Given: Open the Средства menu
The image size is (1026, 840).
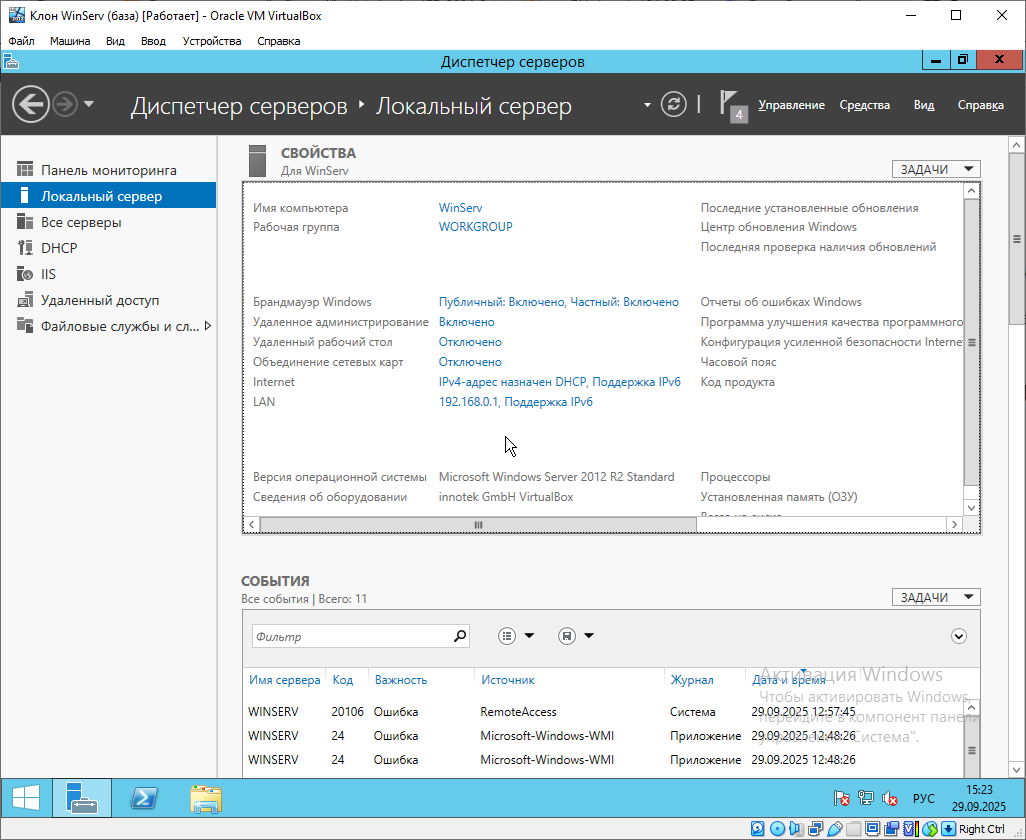Looking at the screenshot, I should (864, 105).
